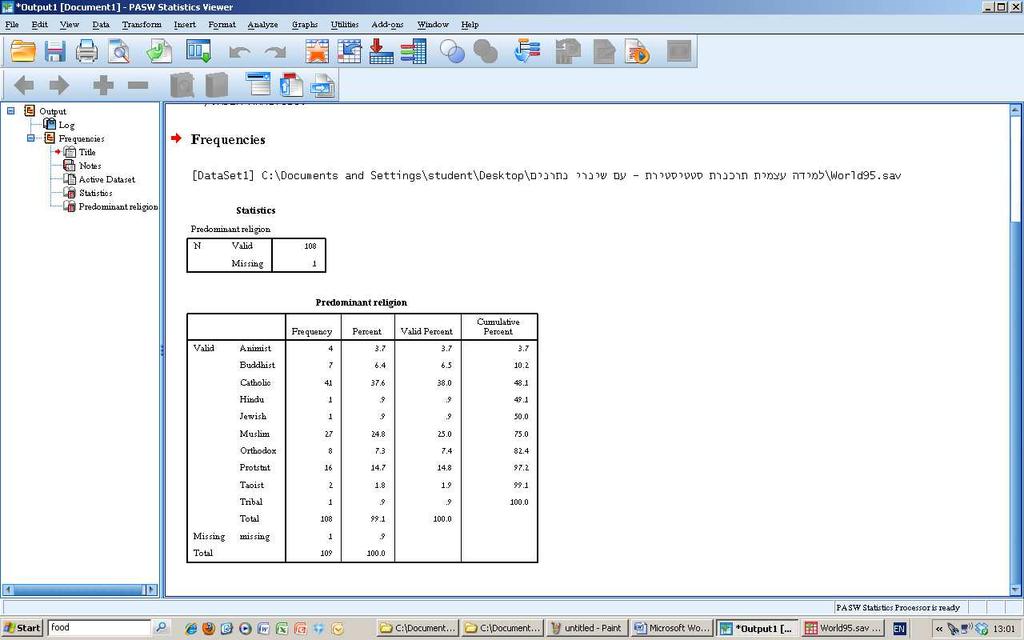Click the Insert Heading icon
1024x640 pixels.
point(258,85)
